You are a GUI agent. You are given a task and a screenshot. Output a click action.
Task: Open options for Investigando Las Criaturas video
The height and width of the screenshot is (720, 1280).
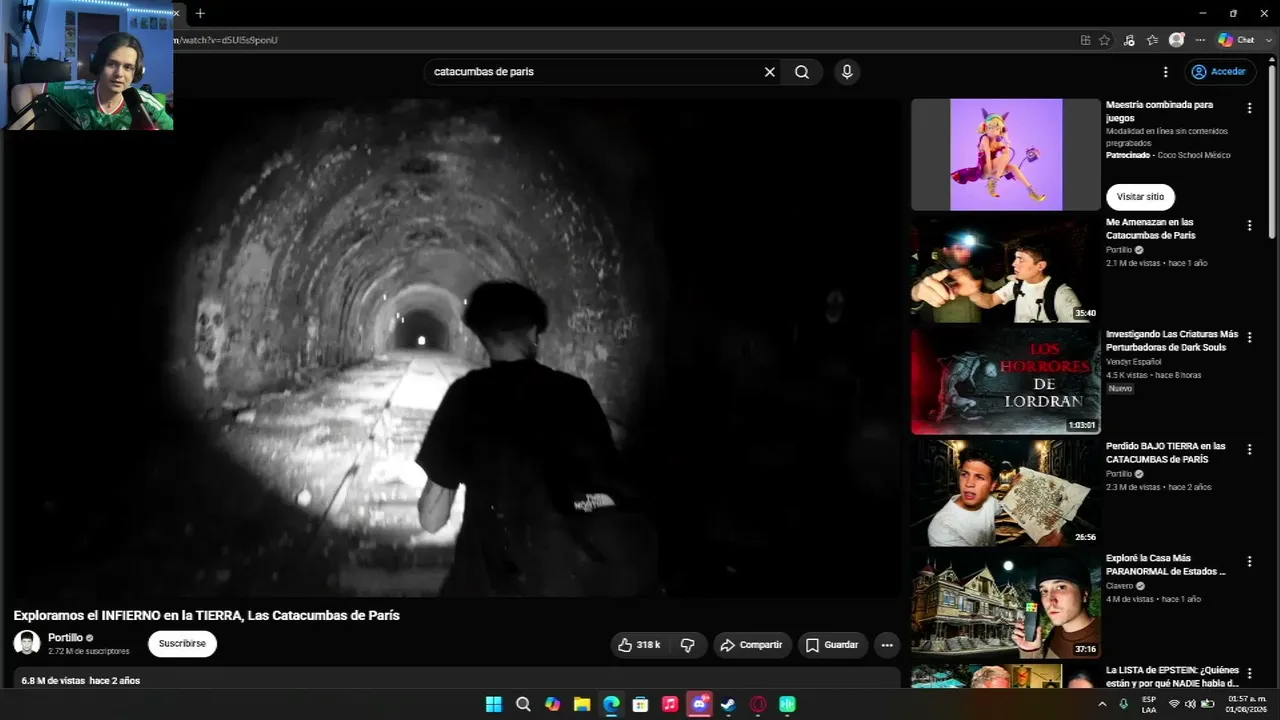click(x=1249, y=338)
